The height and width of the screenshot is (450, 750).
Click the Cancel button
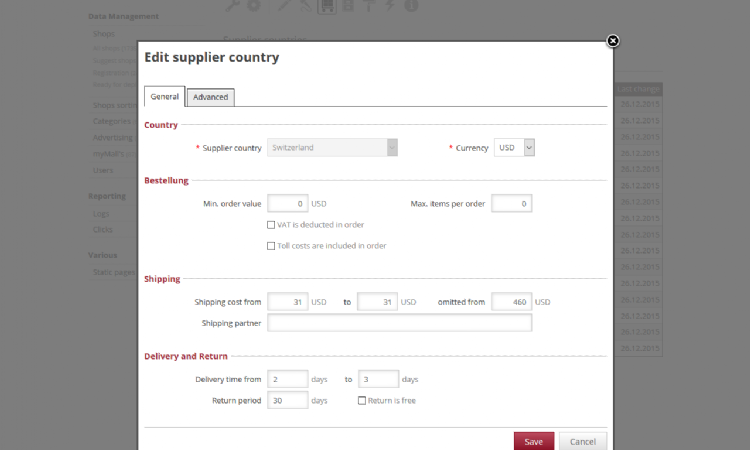pos(582,441)
